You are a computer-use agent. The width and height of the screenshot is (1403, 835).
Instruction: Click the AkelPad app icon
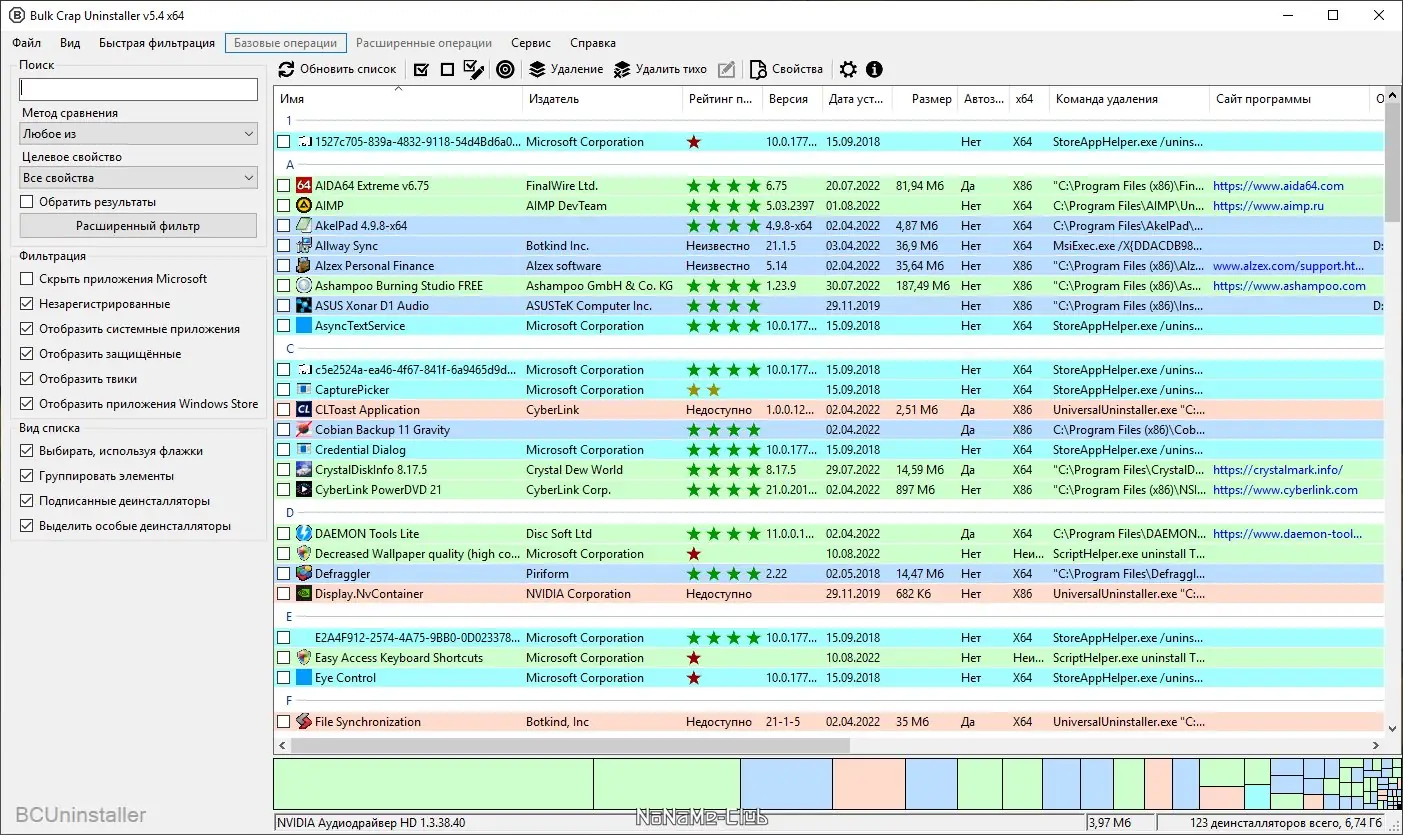coord(304,226)
